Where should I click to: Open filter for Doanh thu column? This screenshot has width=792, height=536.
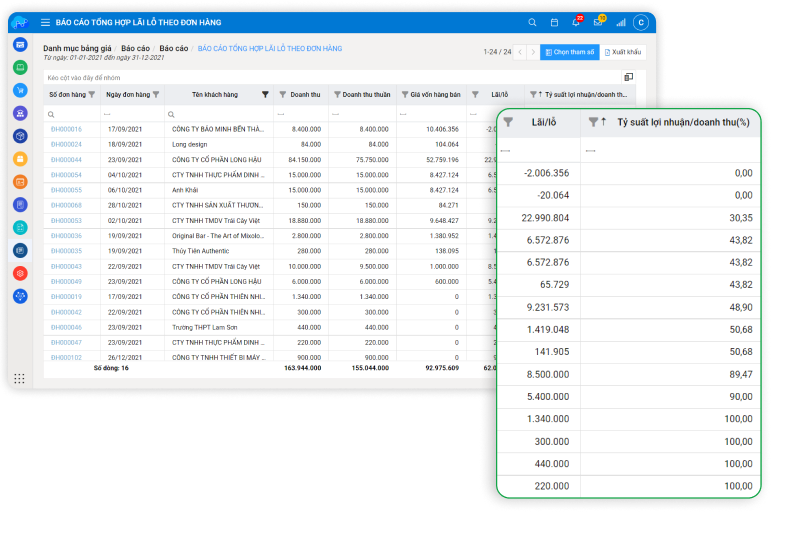pos(282,95)
